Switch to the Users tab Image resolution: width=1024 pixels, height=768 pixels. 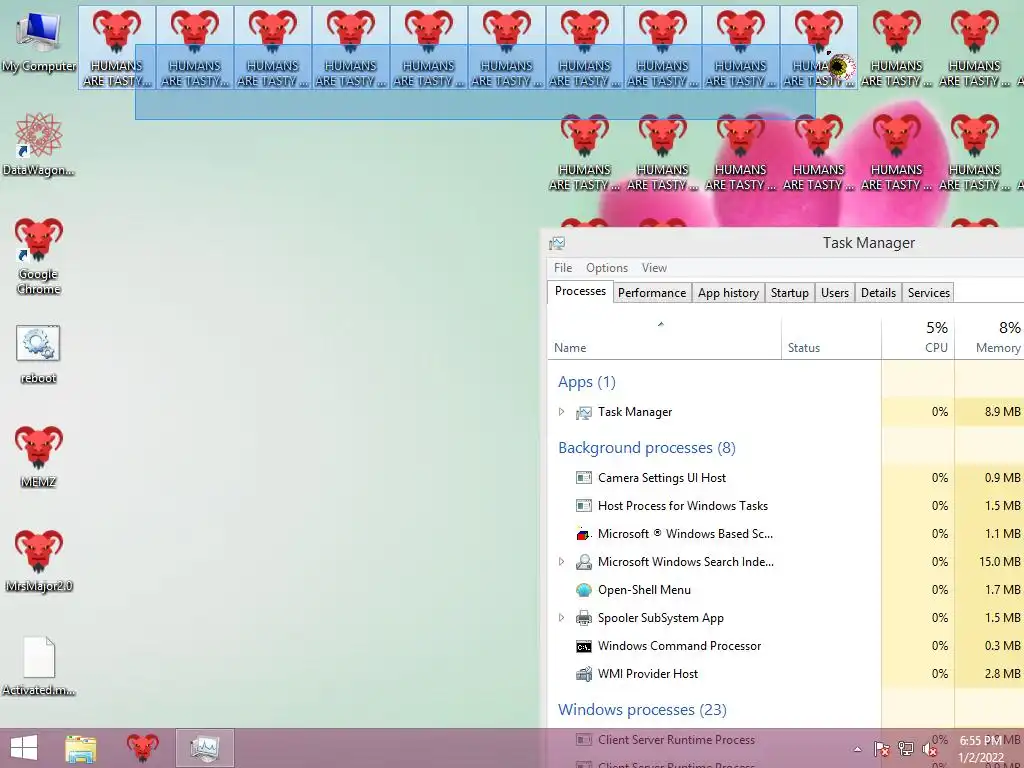[835, 293]
